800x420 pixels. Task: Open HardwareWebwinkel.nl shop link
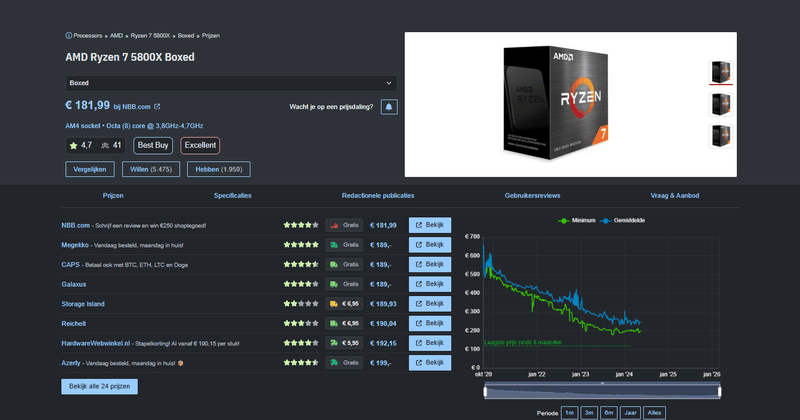click(95, 343)
